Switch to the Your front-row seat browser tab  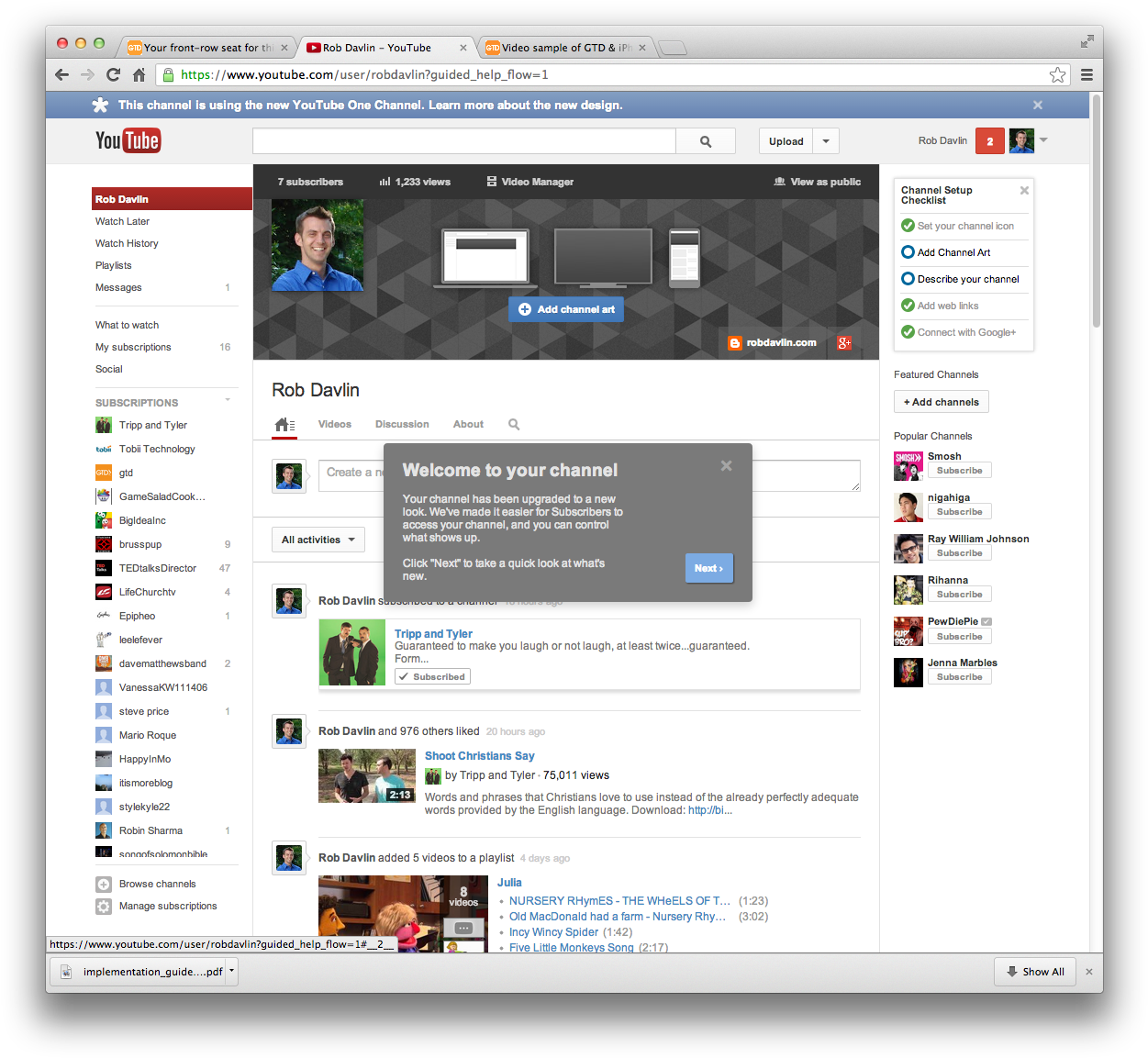[207, 48]
